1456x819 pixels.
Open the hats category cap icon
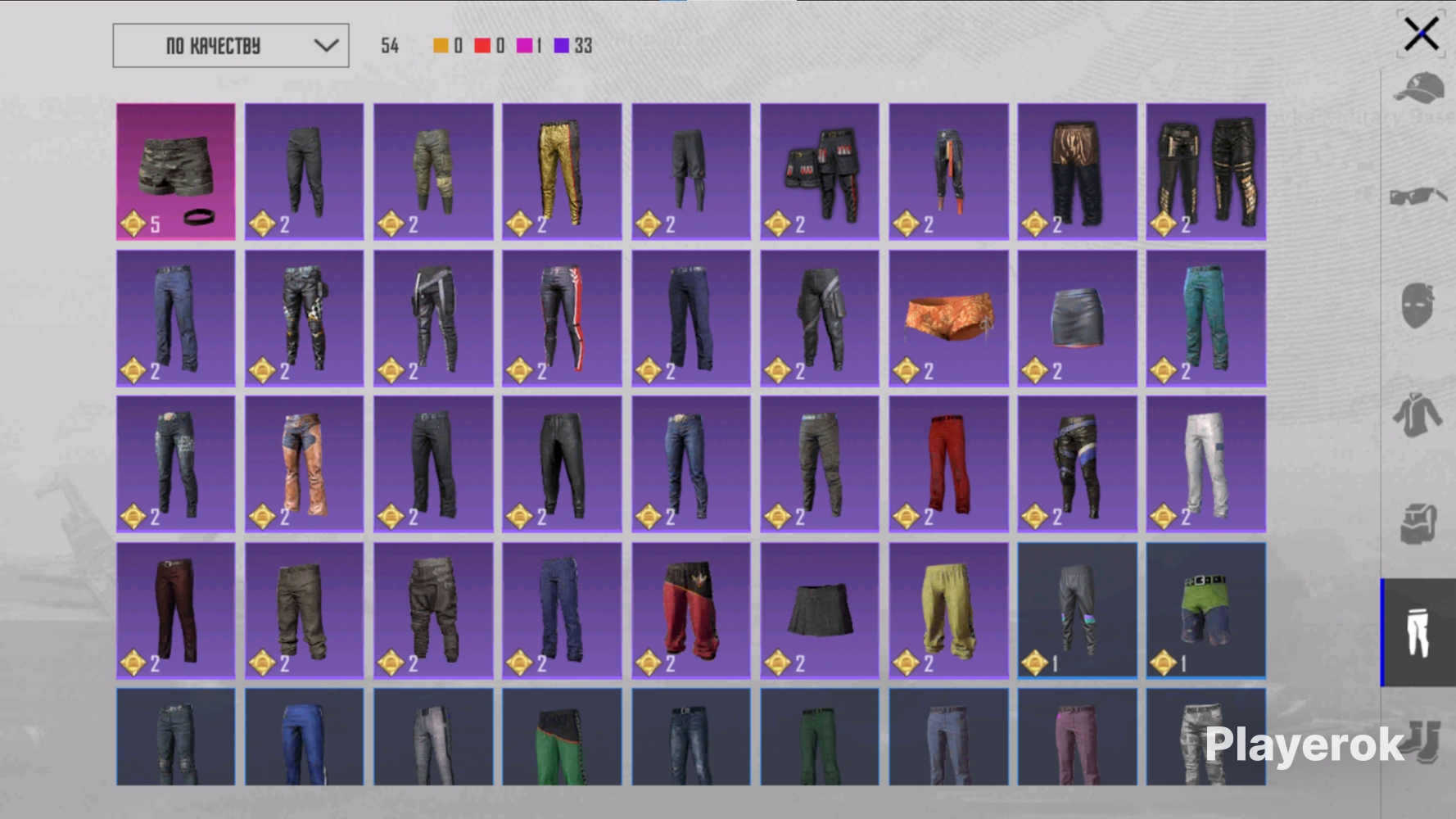pos(1418,88)
